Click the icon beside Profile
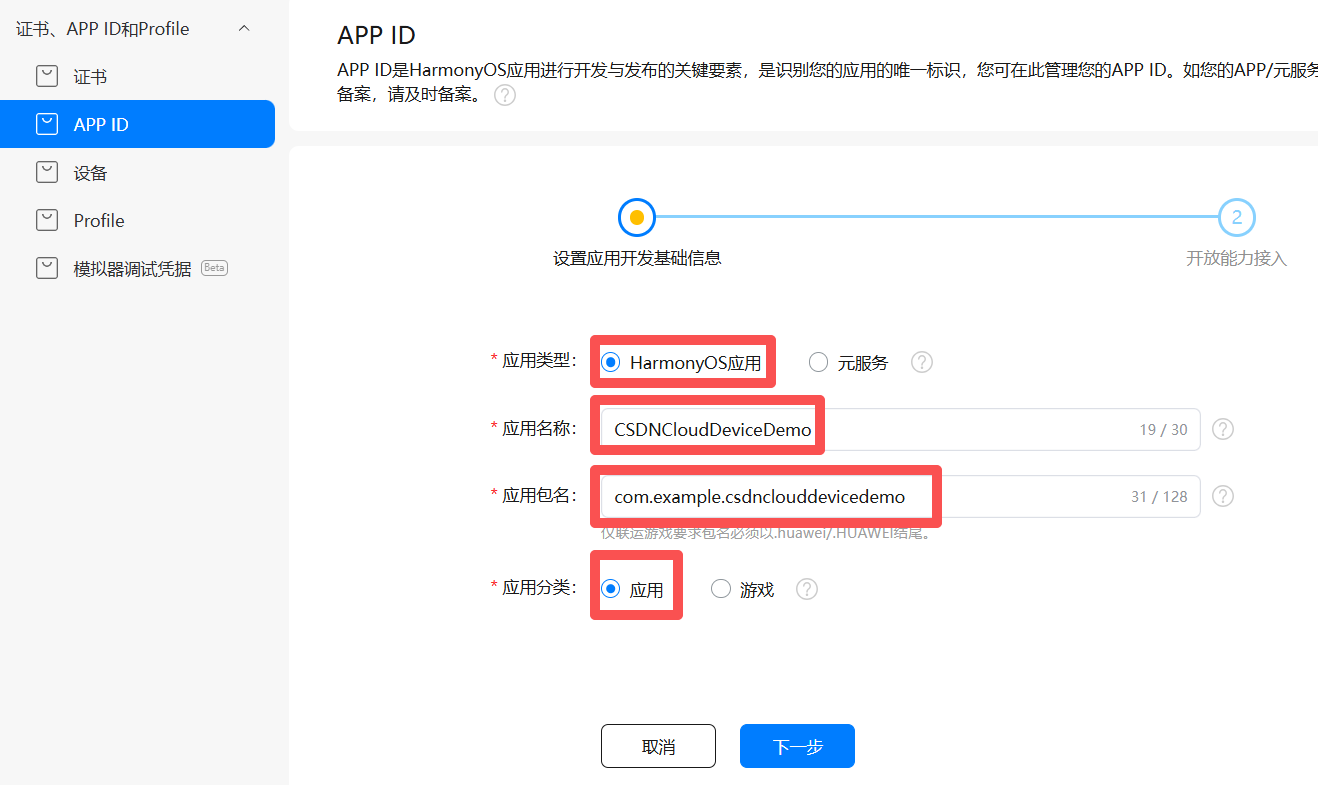The width and height of the screenshot is (1318, 785). [47, 220]
